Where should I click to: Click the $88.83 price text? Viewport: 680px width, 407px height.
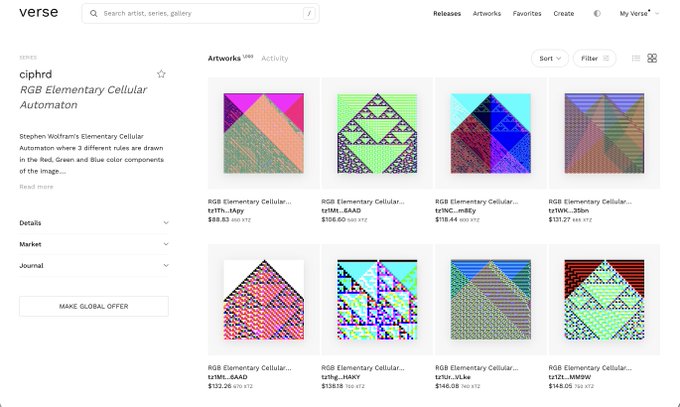218,220
